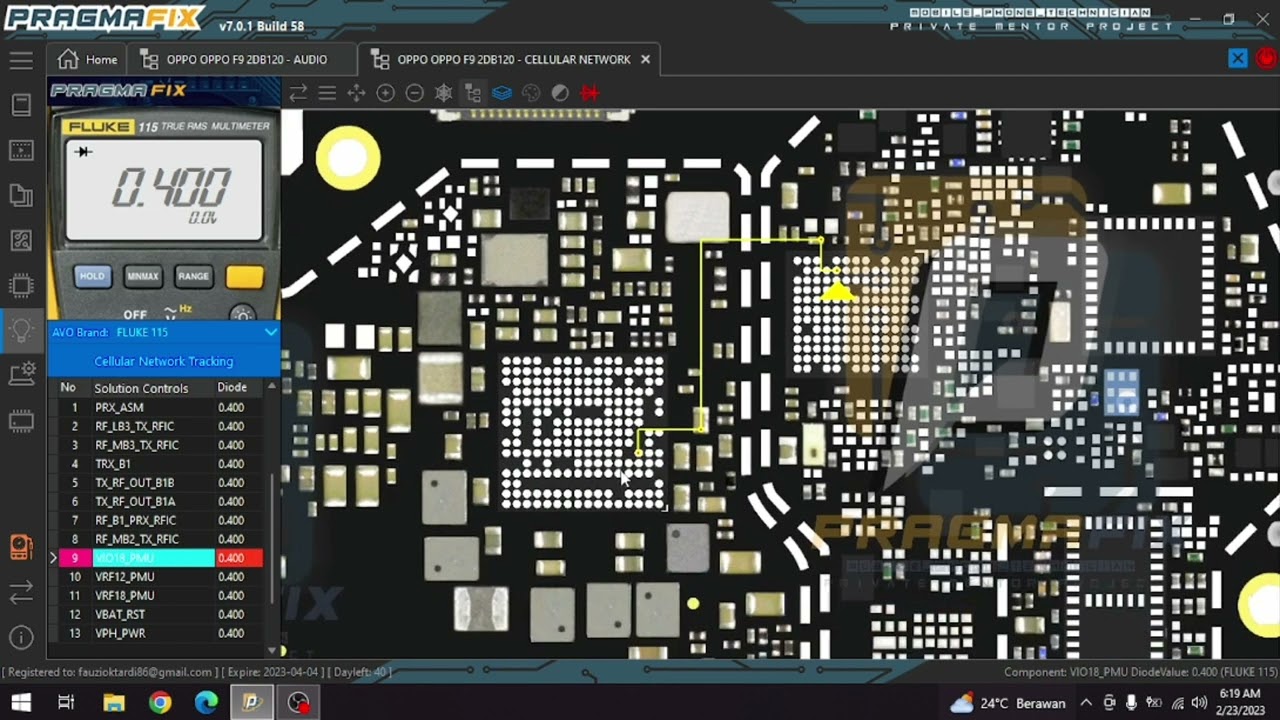Click the swap arrows icon in the sidebar
Image resolution: width=1280 pixels, height=720 pixels.
(x=21, y=593)
